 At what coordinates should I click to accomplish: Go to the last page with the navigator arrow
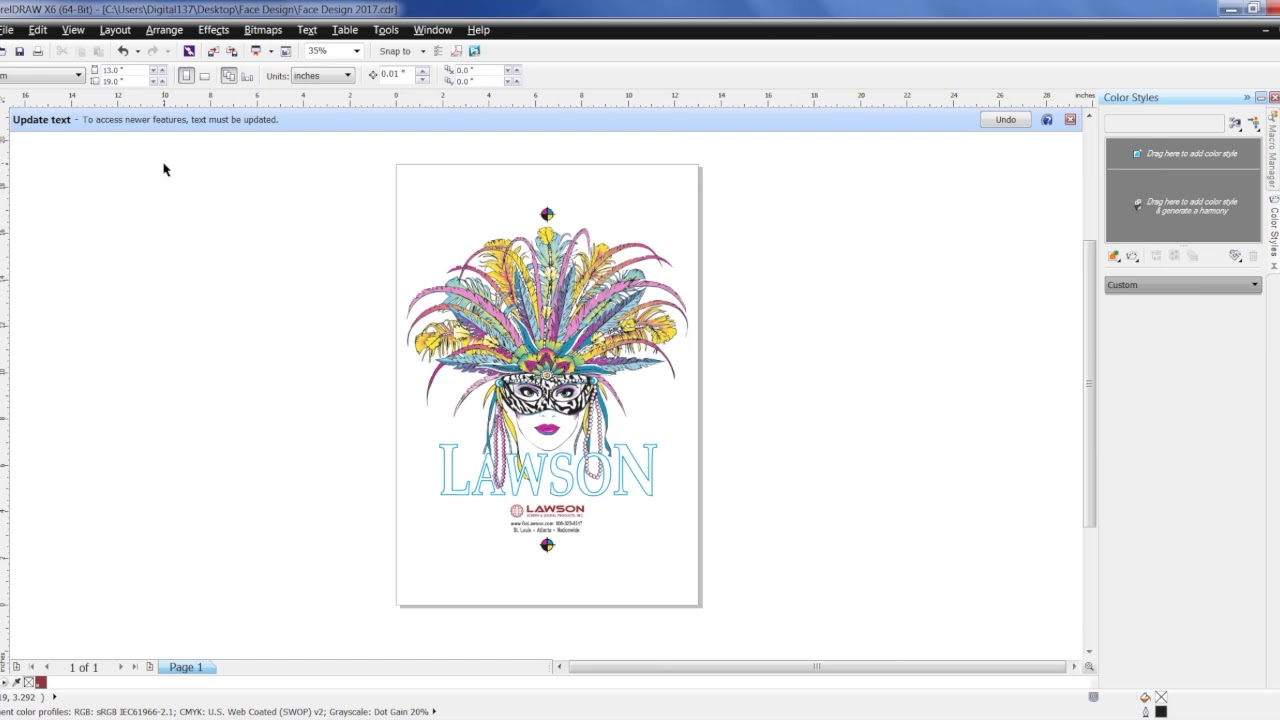(x=135, y=667)
